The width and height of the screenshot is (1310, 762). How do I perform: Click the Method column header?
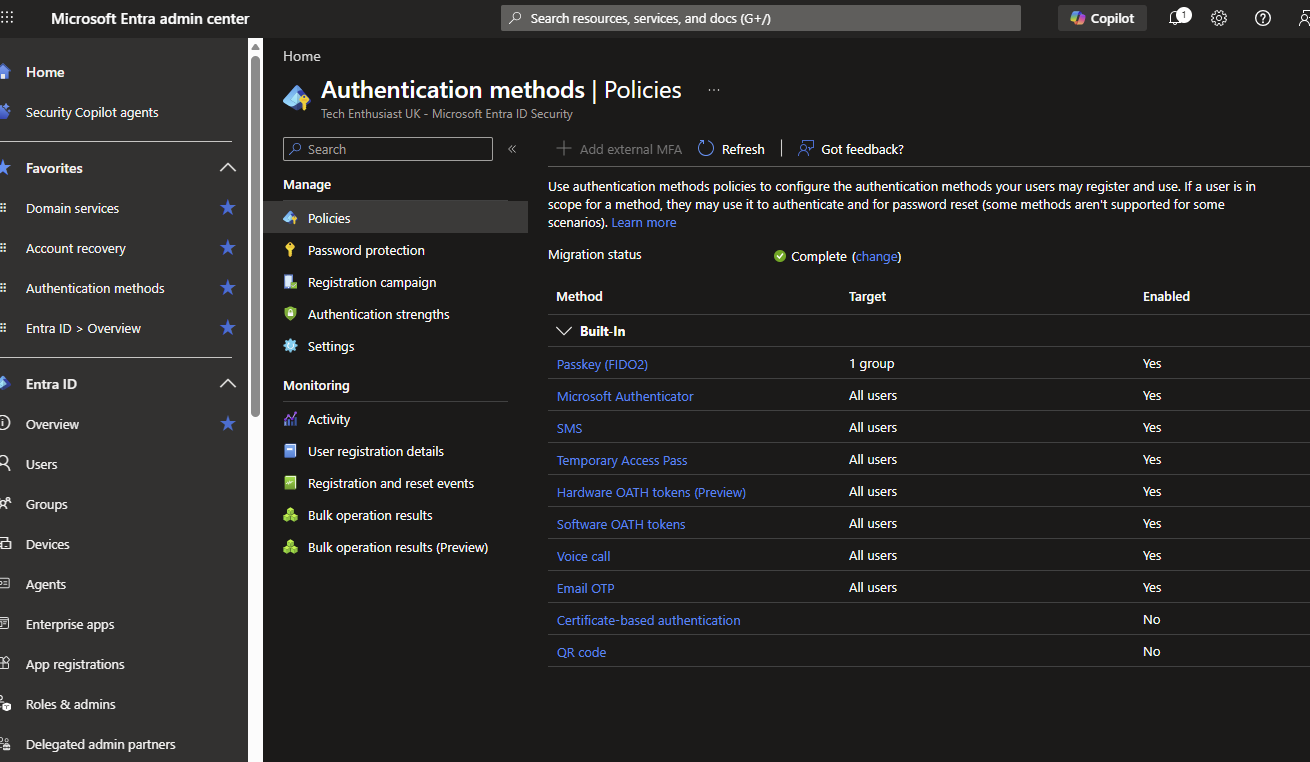pos(579,296)
